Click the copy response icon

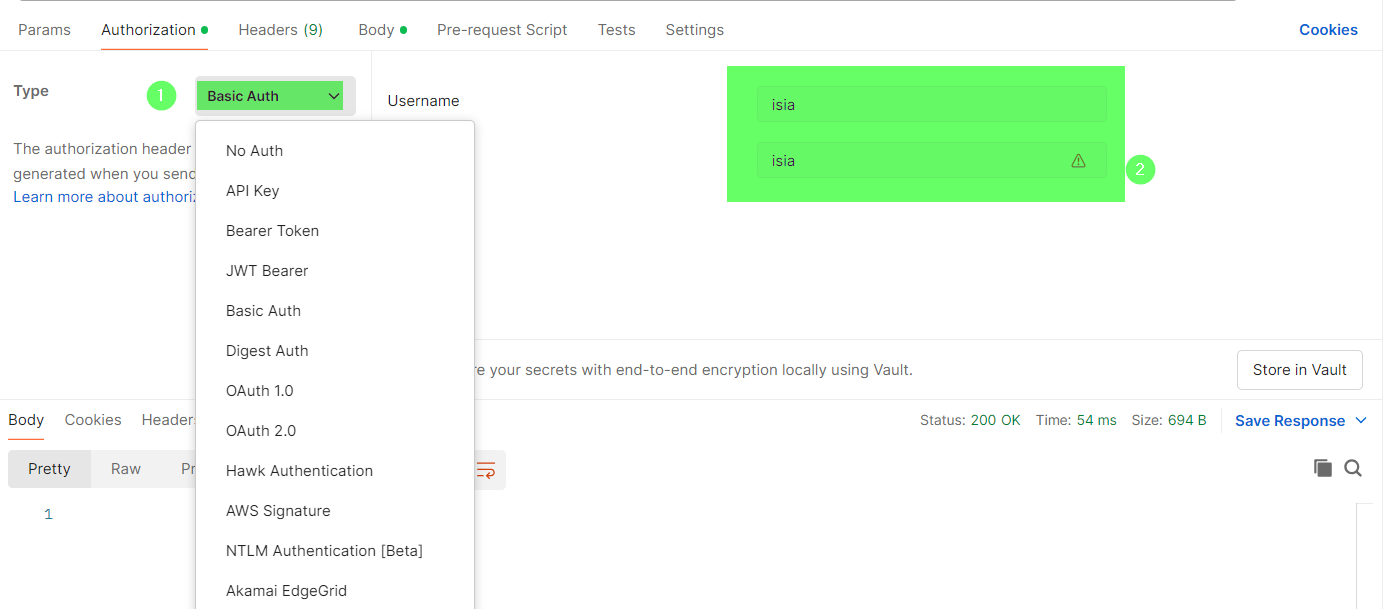tap(1322, 468)
